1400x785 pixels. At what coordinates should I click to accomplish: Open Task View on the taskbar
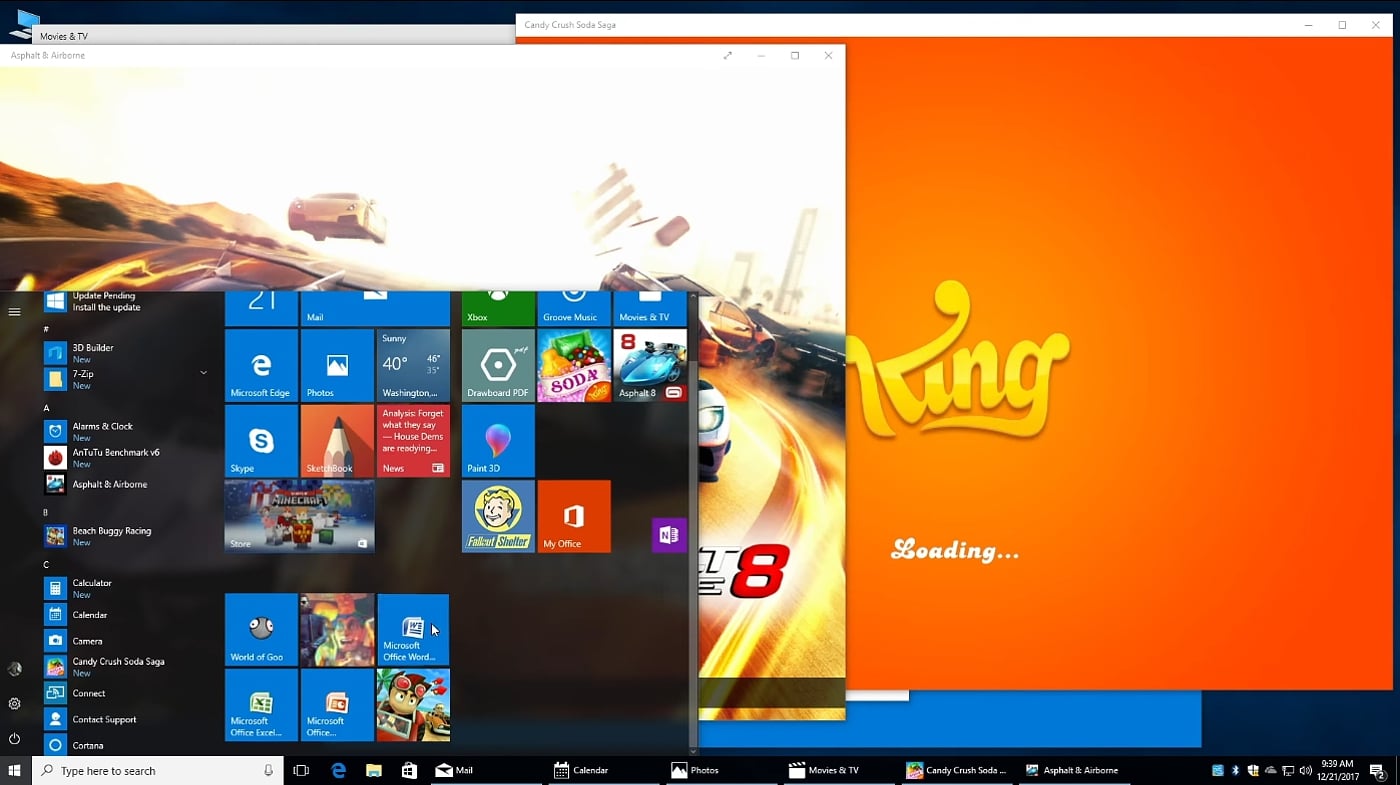tap(301, 771)
